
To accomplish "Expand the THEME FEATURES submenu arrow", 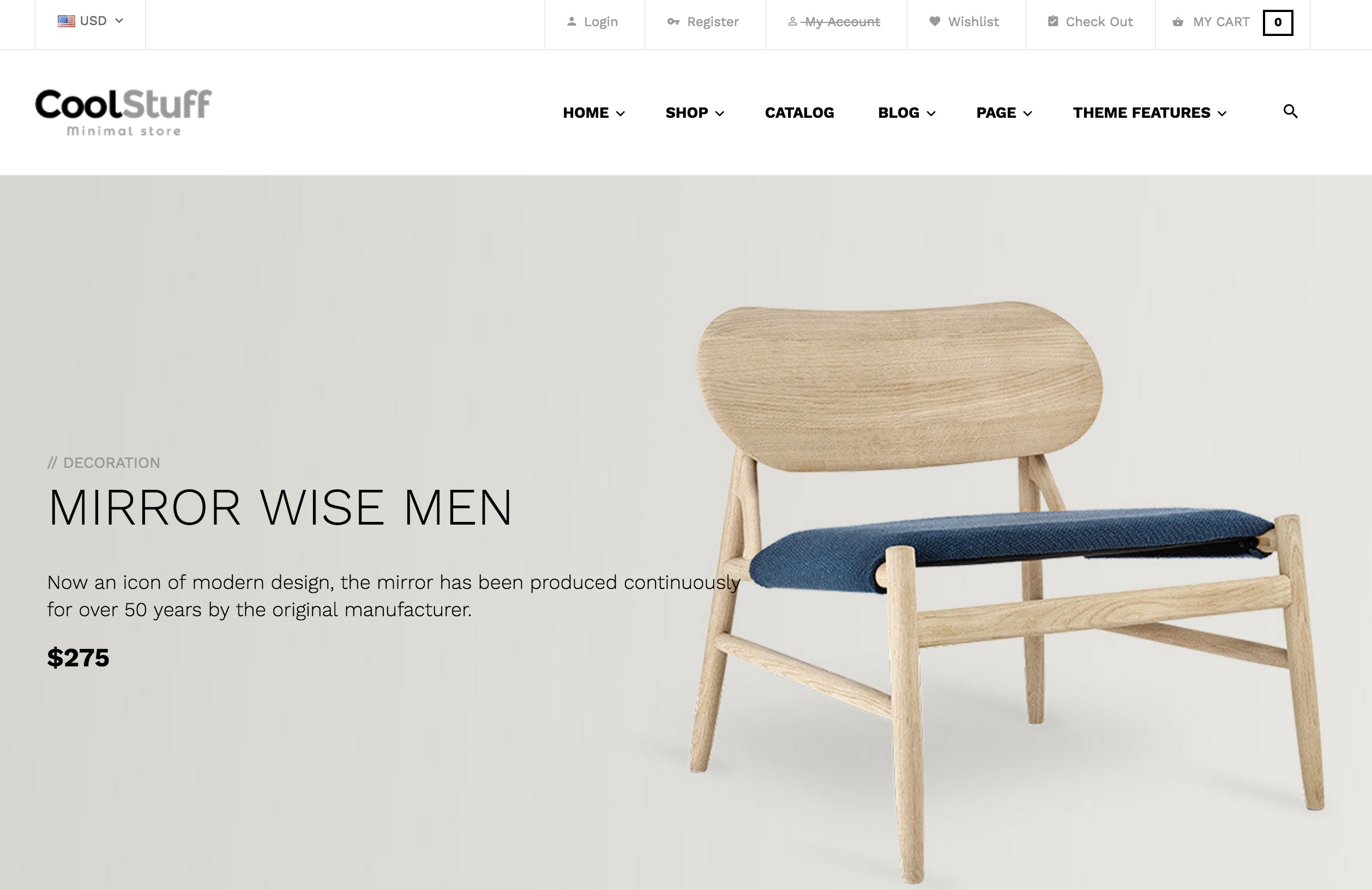I will (x=1221, y=113).
